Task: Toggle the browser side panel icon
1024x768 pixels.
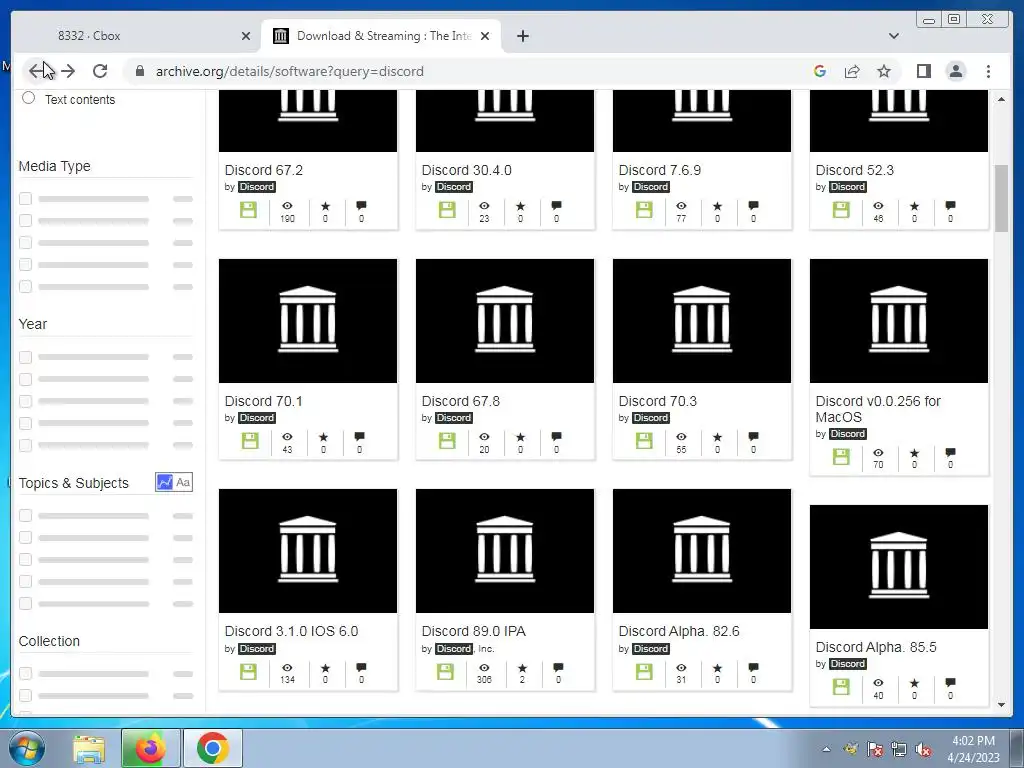Action: [x=923, y=71]
